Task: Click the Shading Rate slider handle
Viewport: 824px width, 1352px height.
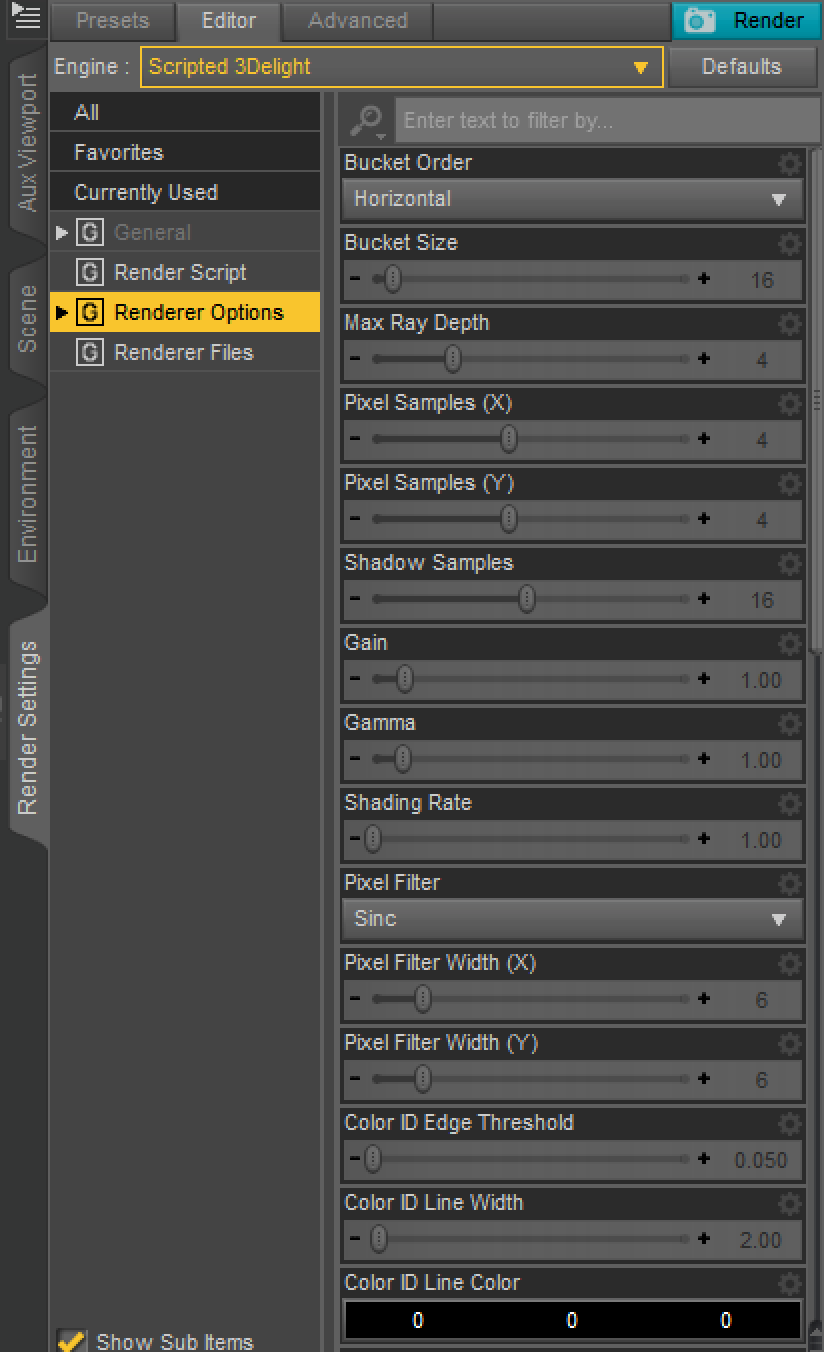Action: pos(373,839)
